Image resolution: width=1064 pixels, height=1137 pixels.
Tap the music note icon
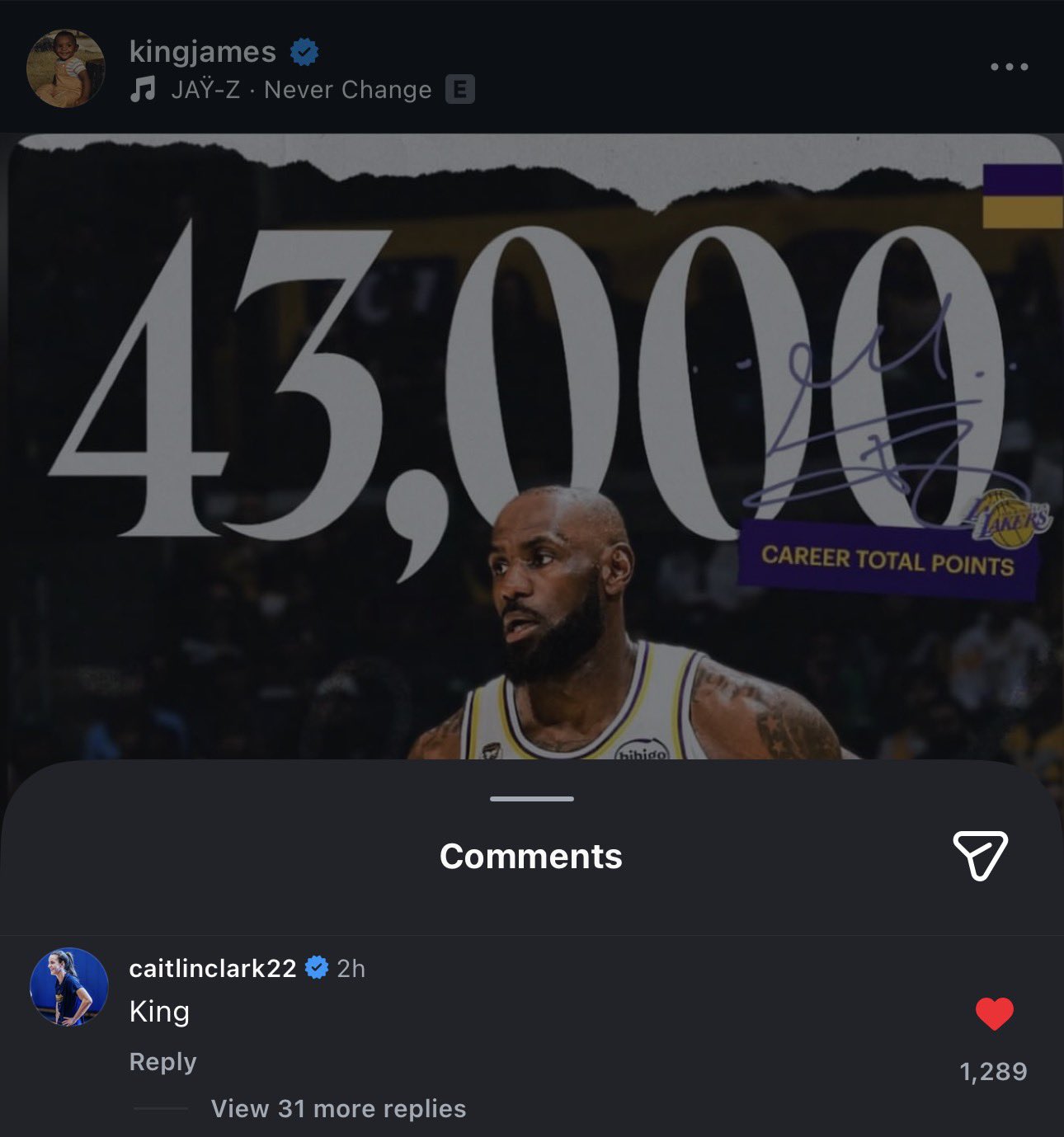[143, 88]
